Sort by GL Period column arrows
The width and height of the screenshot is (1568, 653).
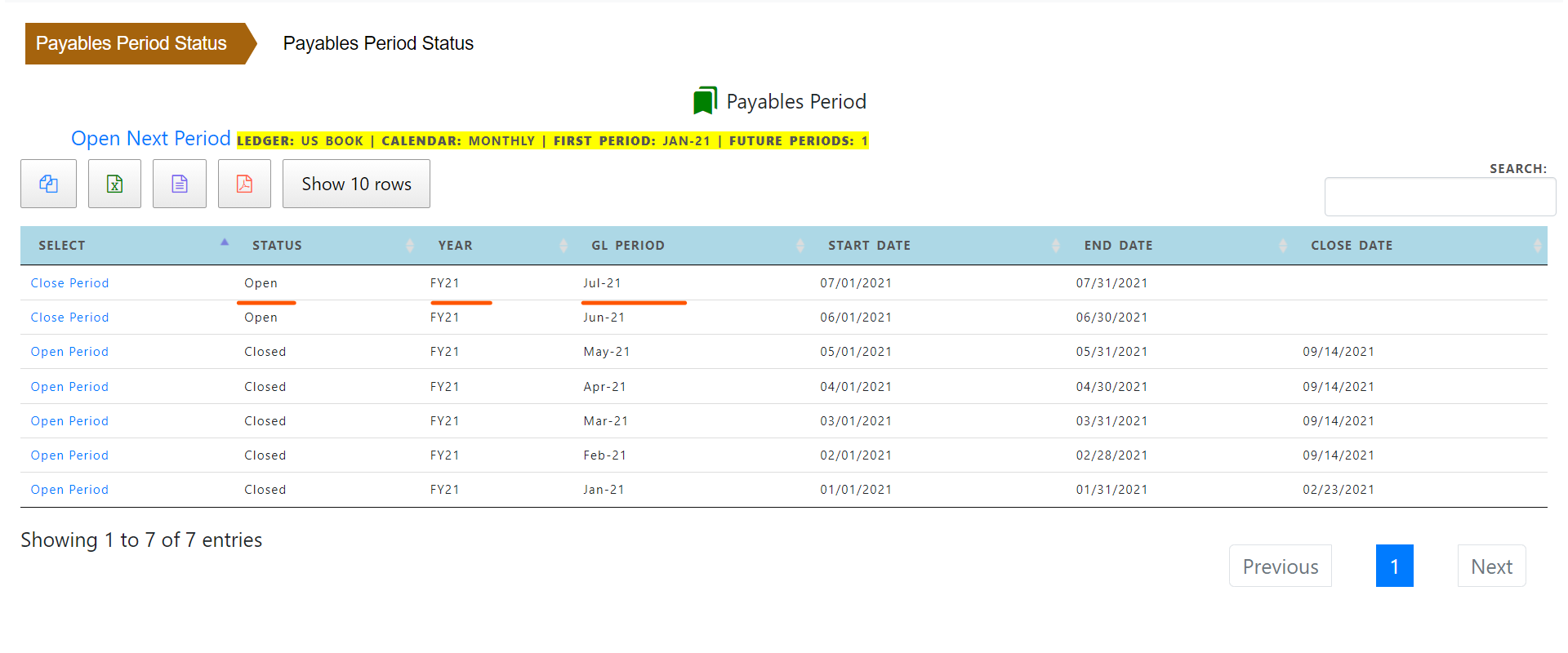click(x=800, y=245)
